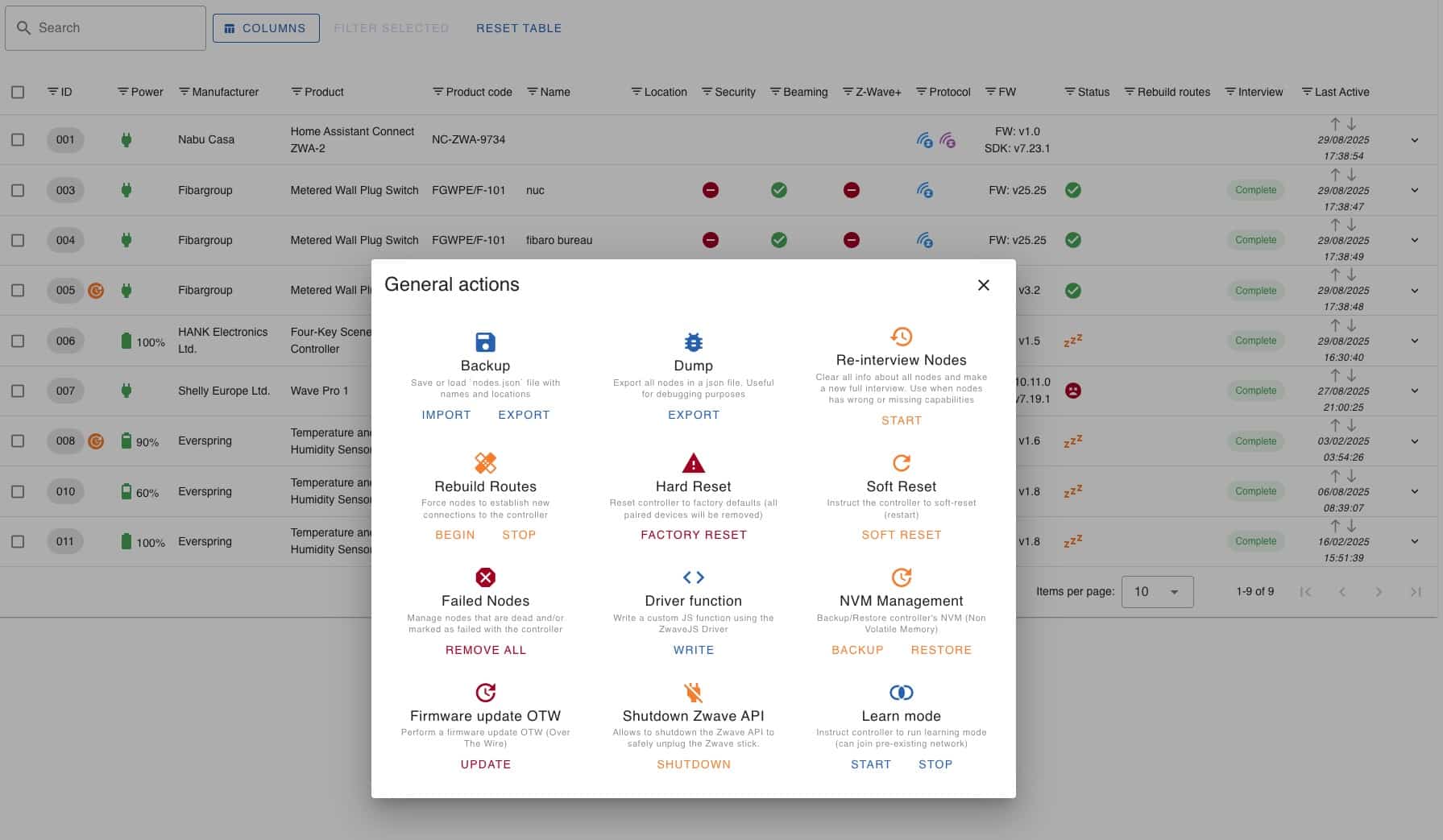Click IMPORT under Backup
Screen dimensions: 1443x840
pos(446,415)
